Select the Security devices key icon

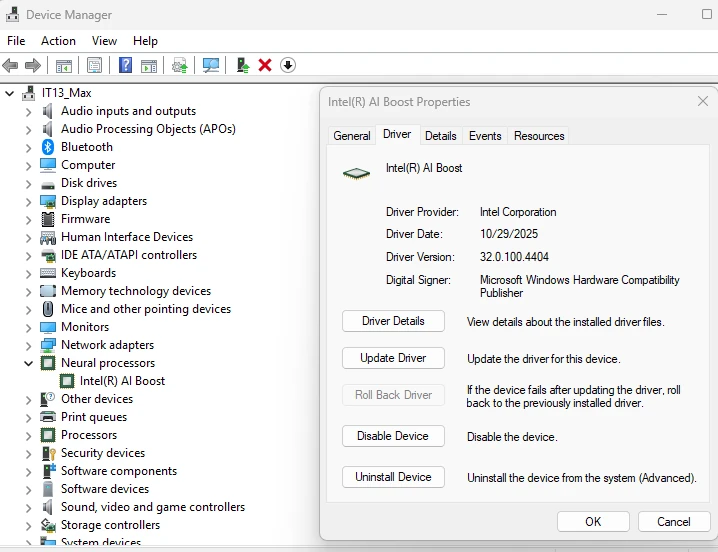[48, 453]
